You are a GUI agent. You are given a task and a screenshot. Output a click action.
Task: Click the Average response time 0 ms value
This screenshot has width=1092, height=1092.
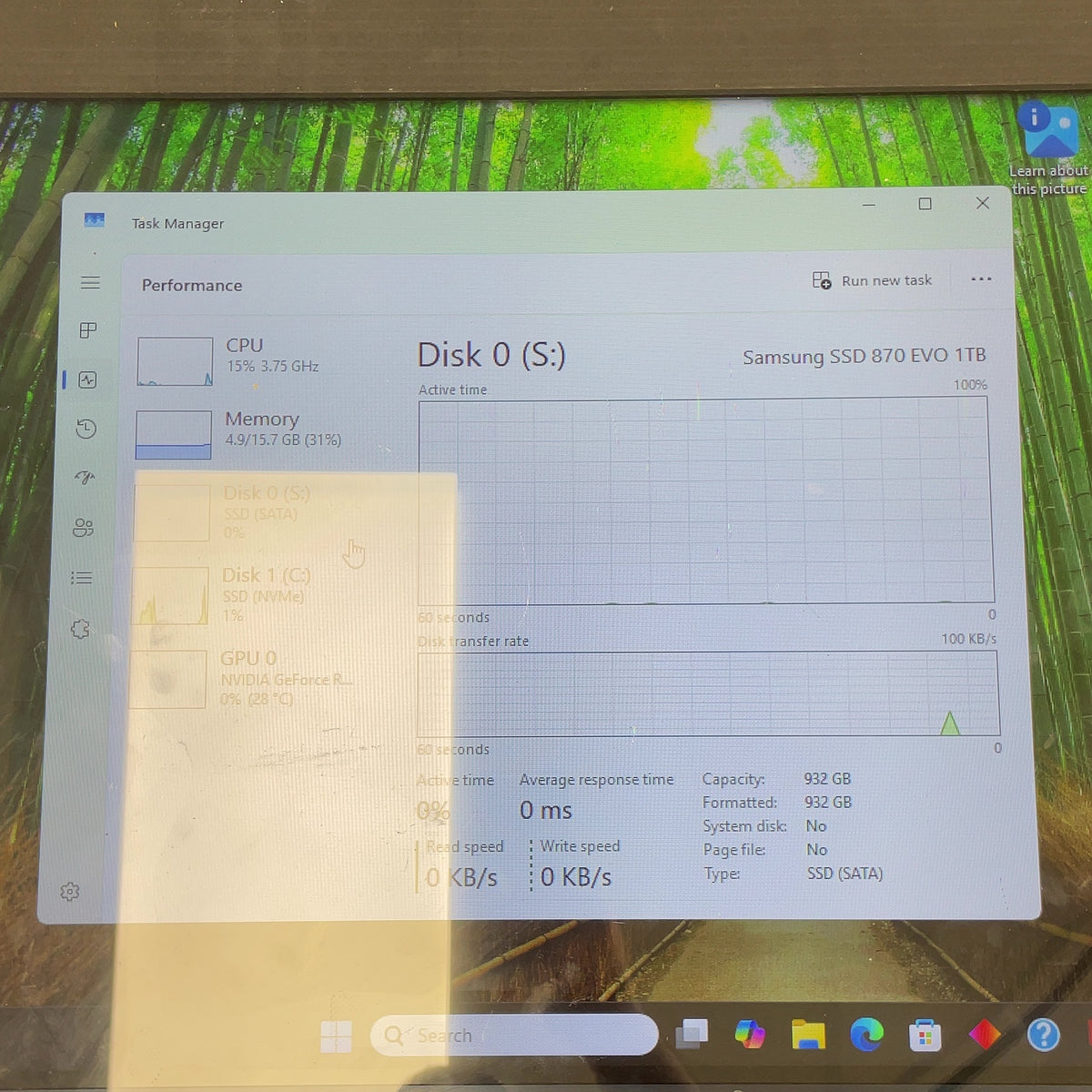(x=546, y=810)
